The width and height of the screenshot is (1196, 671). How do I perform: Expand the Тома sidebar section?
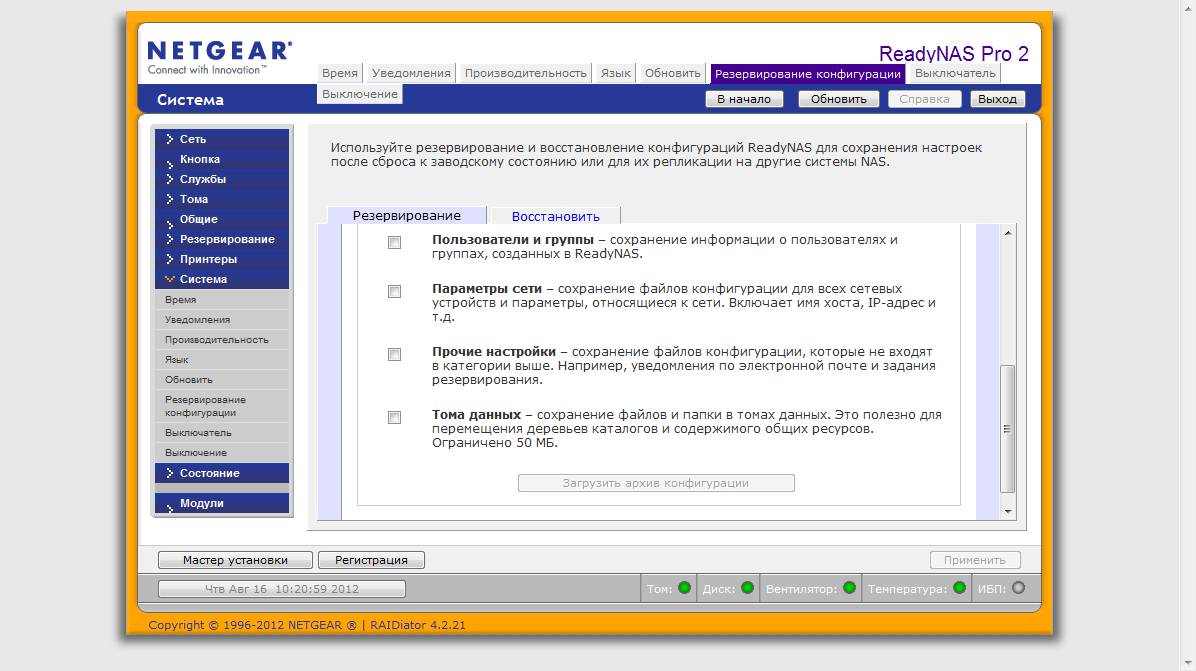(222, 199)
